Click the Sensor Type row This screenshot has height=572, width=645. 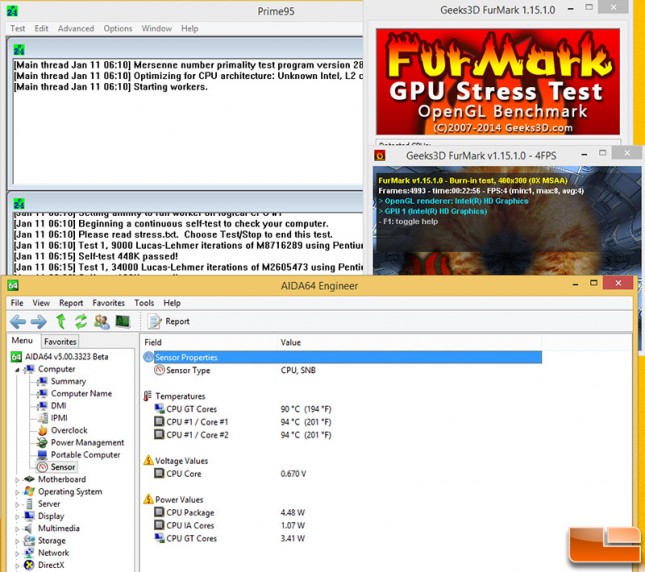click(x=342, y=370)
